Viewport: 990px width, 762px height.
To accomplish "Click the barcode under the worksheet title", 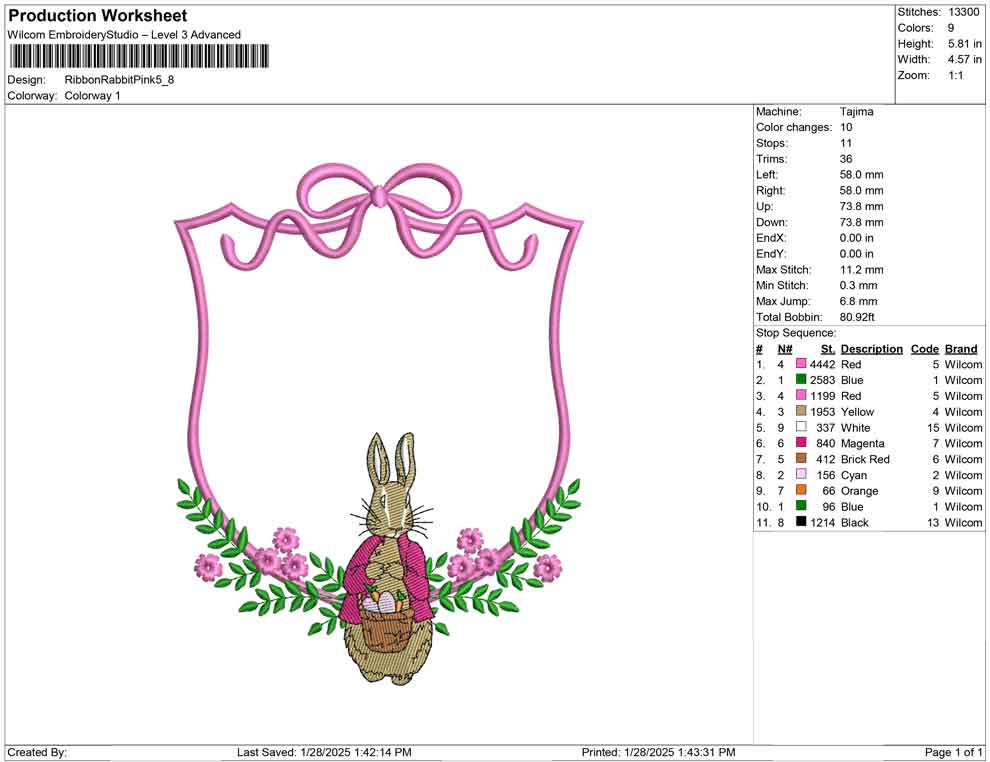I will (138, 56).
